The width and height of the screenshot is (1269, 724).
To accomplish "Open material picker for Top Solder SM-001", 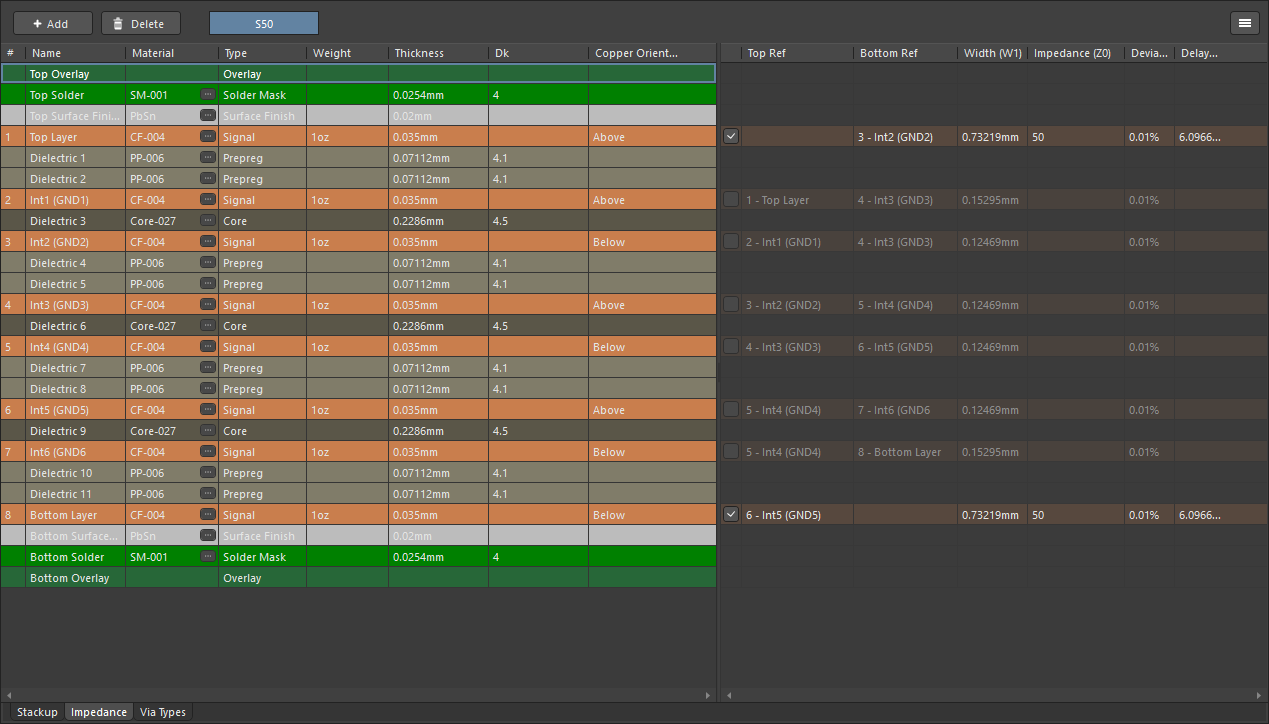I will click(x=207, y=95).
